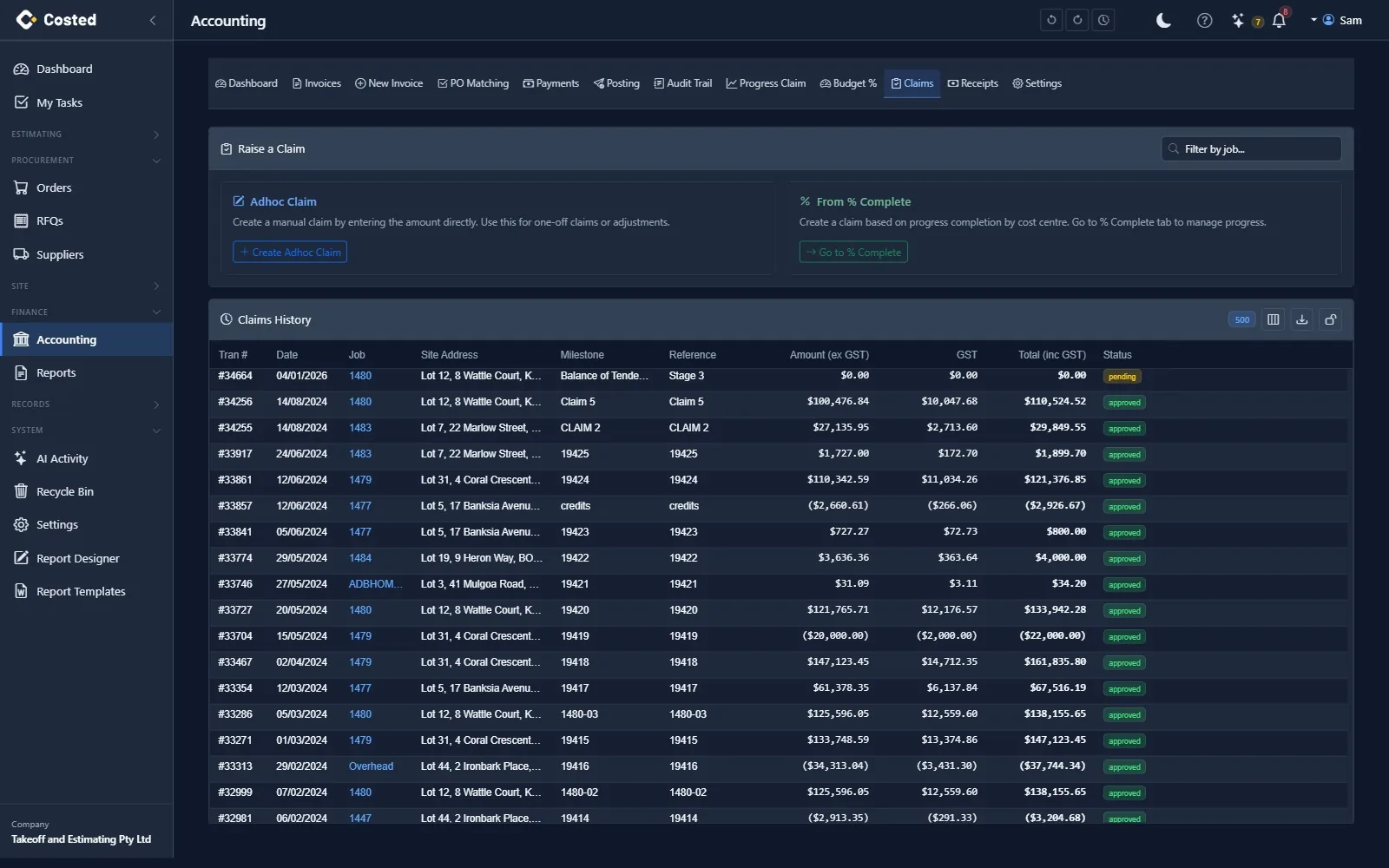Switch to the PO Matching tab
This screenshot has height=868, width=1389.
473,83
